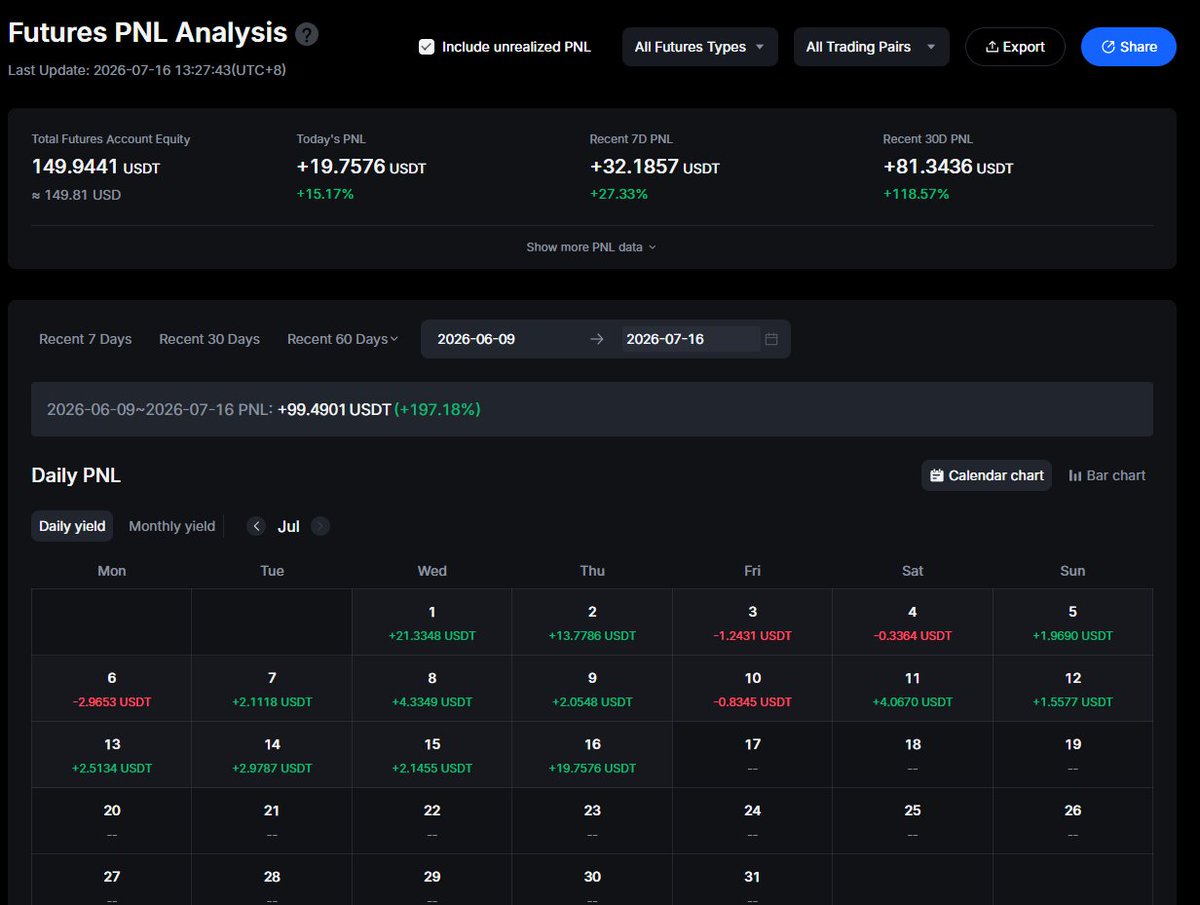Click the period PNL total +99.4901 USDT

point(334,409)
